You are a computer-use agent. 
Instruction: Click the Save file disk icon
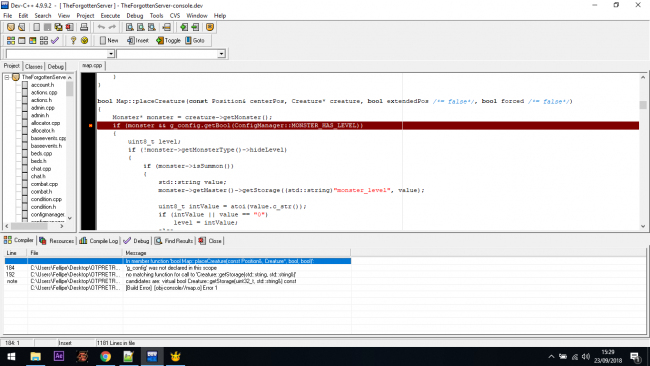click(47, 27)
